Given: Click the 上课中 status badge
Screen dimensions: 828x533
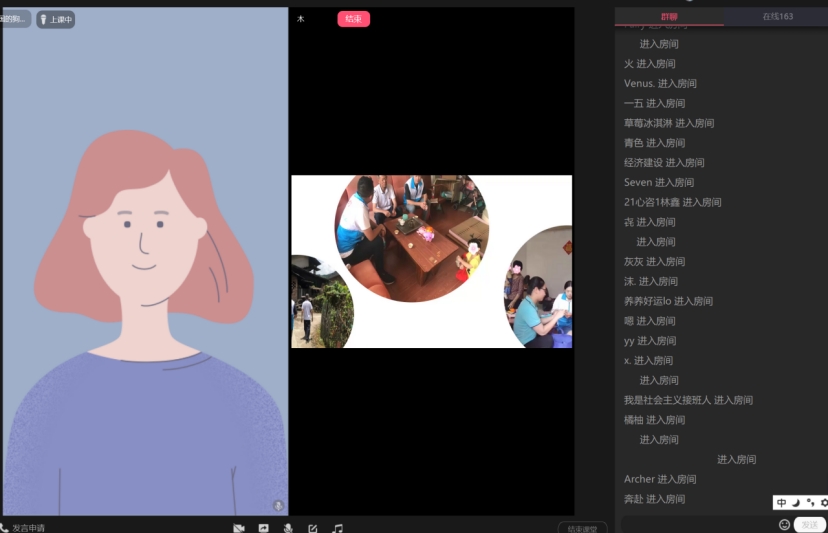Looking at the screenshot, I should tap(56, 19).
